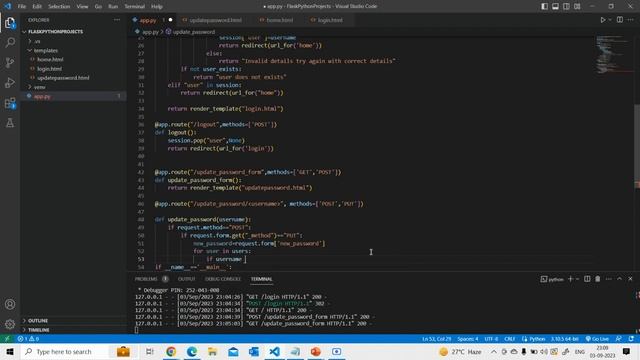This screenshot has width=640, height=360.
Task: Select app.py in the Explorer tree
Action: (x=42, y=96)
